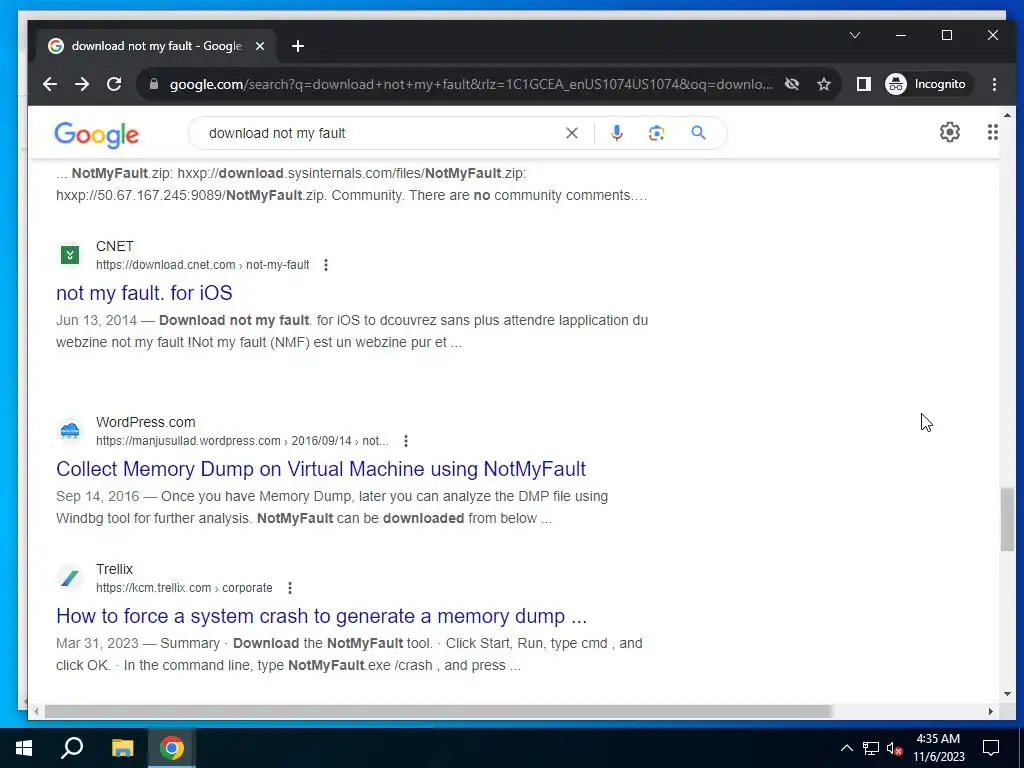Click the Chrome taskbar icon

pyautogui.click(x=172, y=748)
